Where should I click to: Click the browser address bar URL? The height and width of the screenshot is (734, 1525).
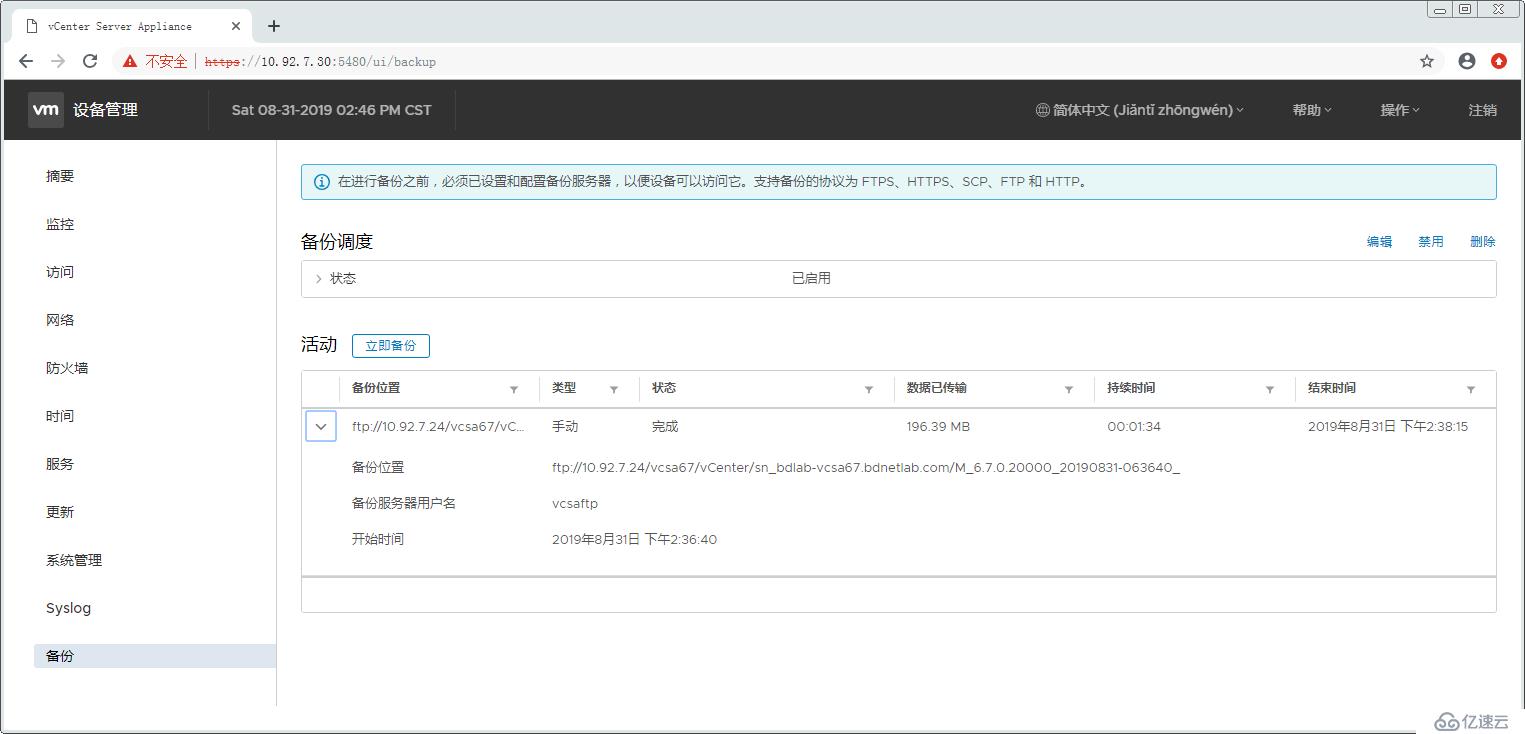pos(320,62)
